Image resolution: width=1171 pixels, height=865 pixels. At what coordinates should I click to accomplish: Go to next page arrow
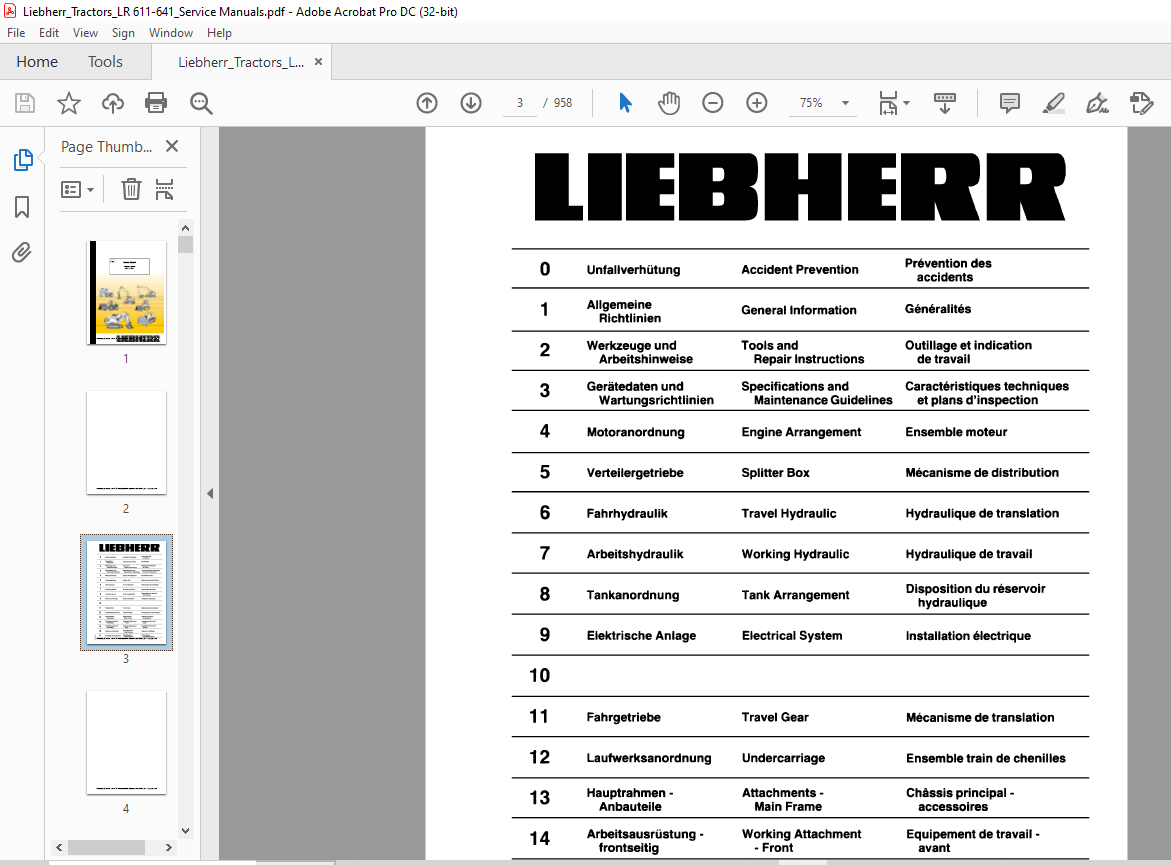(470, 103)
